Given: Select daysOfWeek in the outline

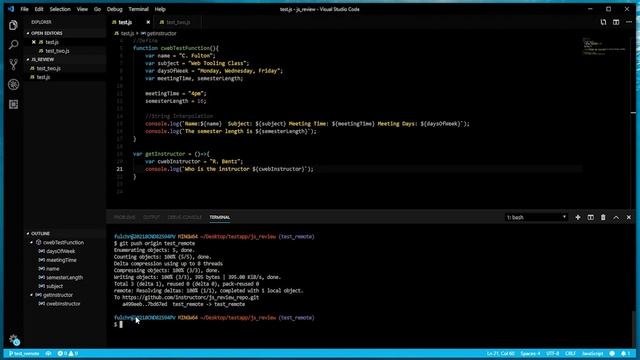Looking at the screenshot, I should tap(60, 251).
